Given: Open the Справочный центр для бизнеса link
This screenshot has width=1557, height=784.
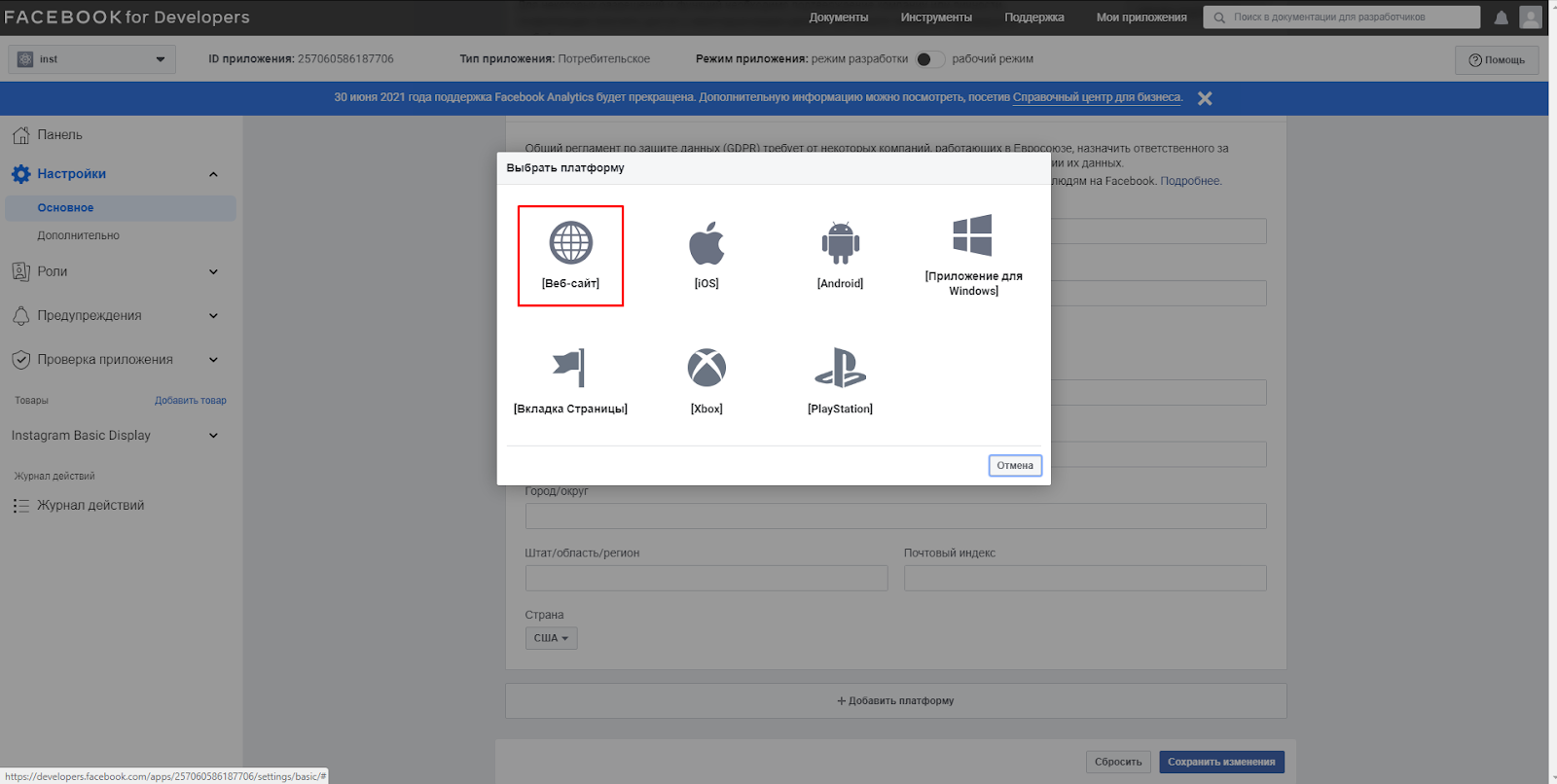Looking at the screenshot, I should click(x=1097, y=97).
